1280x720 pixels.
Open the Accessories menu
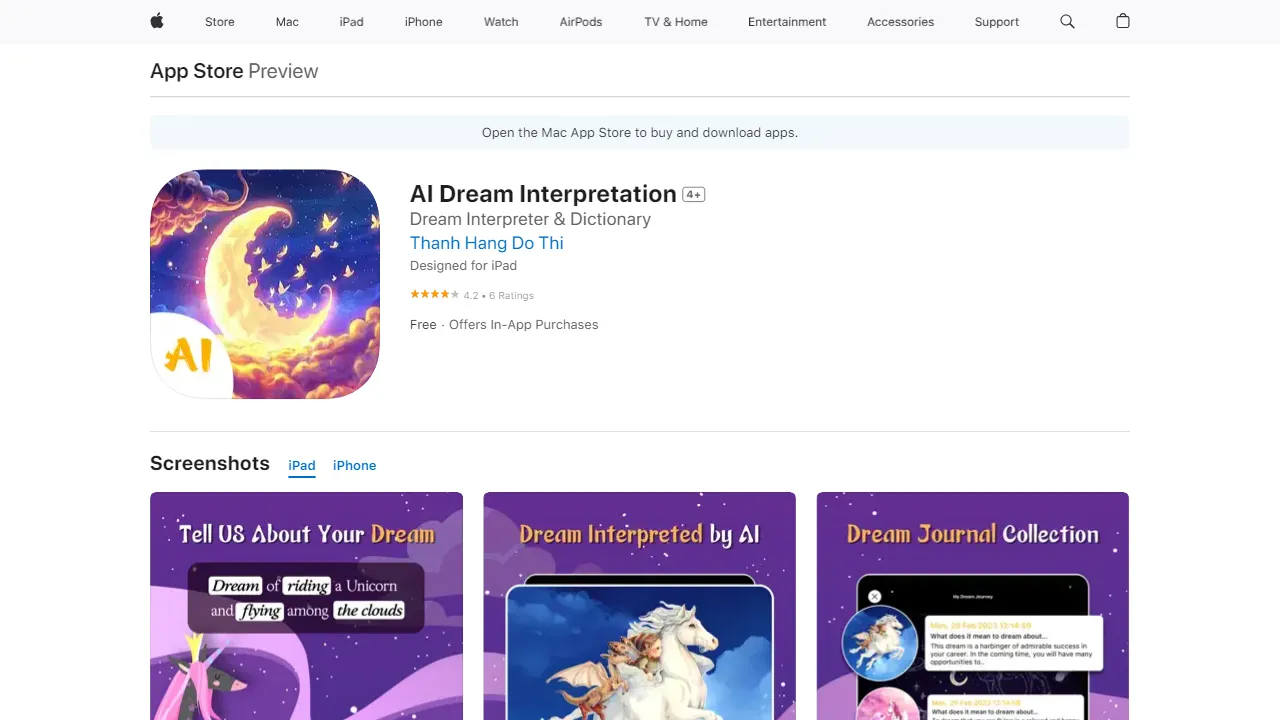pyautogui.click(x=900, y=22)
